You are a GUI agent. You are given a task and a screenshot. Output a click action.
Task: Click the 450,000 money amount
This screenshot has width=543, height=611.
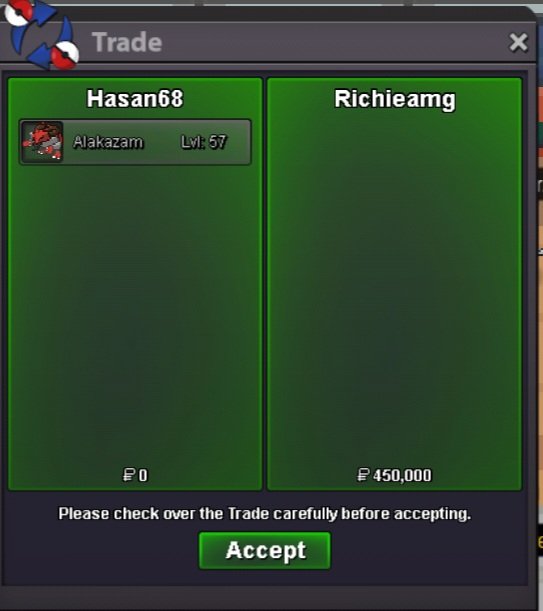pyautogui.click(x=402, y=475)
